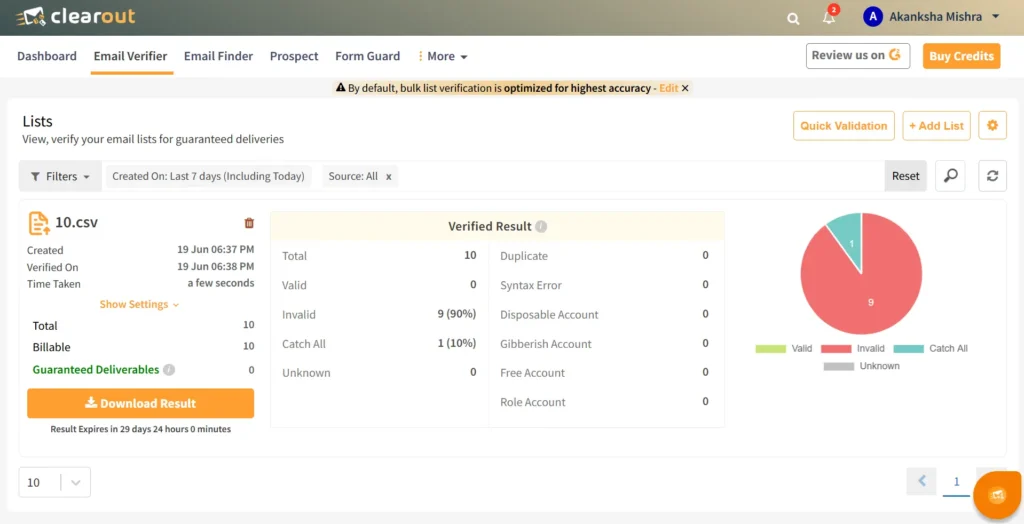Open page size dropdown showing 10
Screen dimensions: 1024x524
55,482
